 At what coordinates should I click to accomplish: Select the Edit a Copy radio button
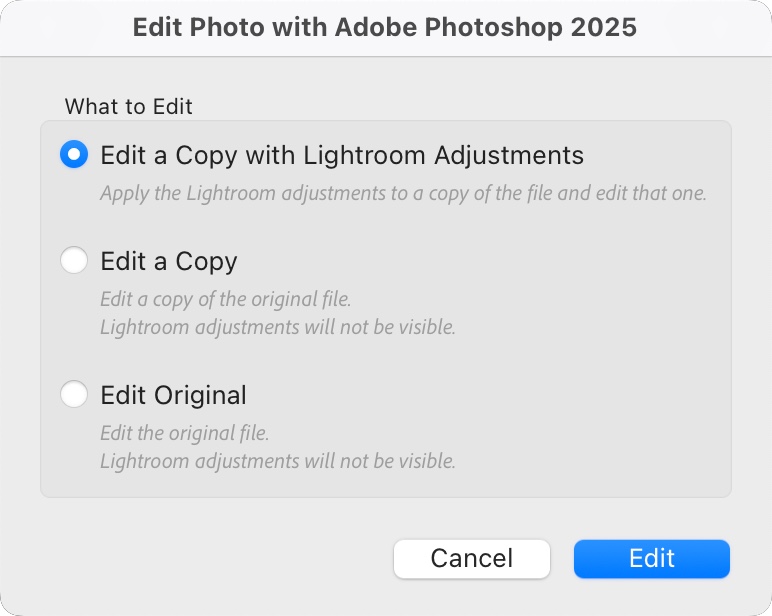74,261
